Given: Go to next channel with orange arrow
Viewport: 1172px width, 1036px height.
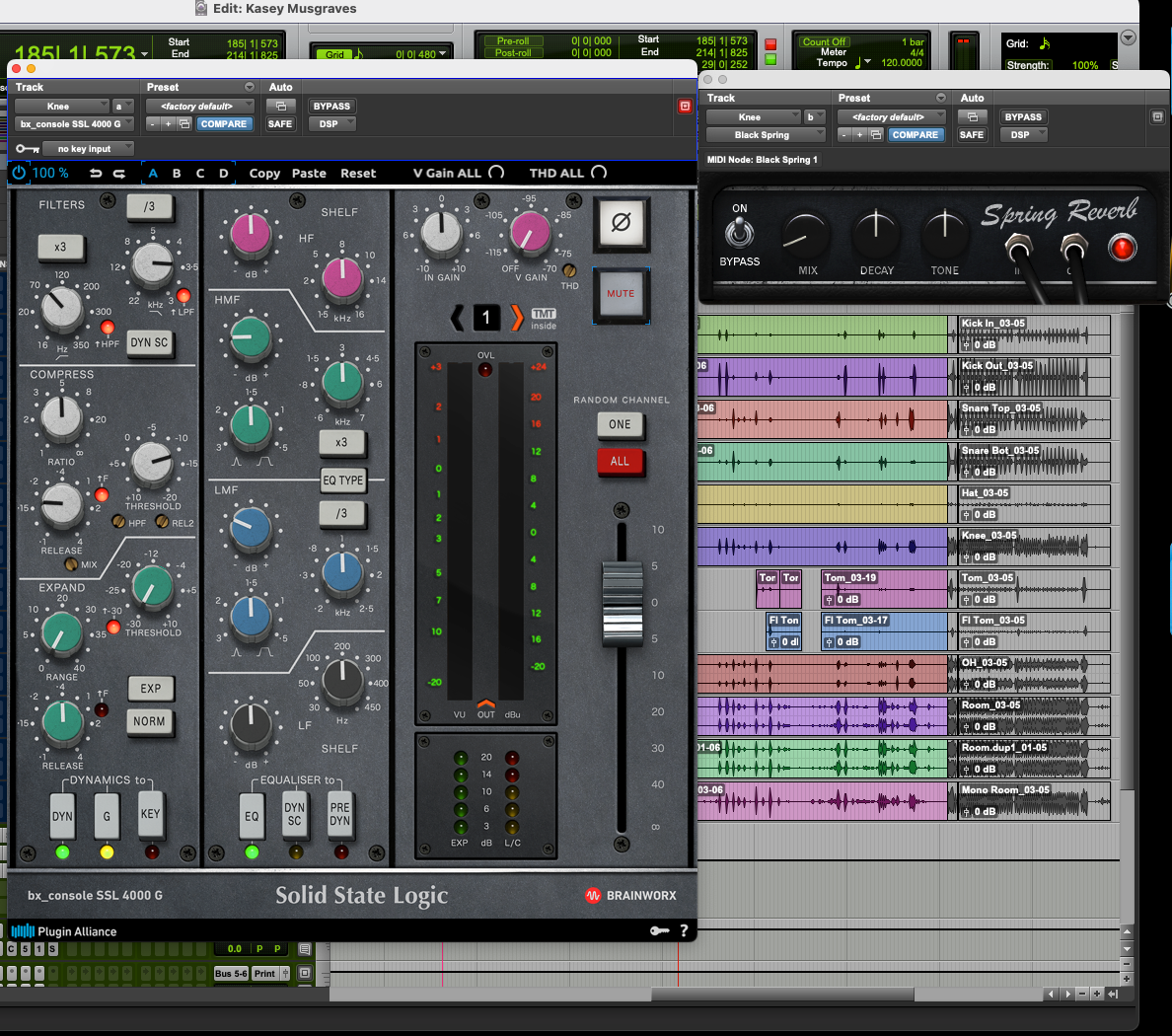Looking at the screenshot, I should 517,318.
